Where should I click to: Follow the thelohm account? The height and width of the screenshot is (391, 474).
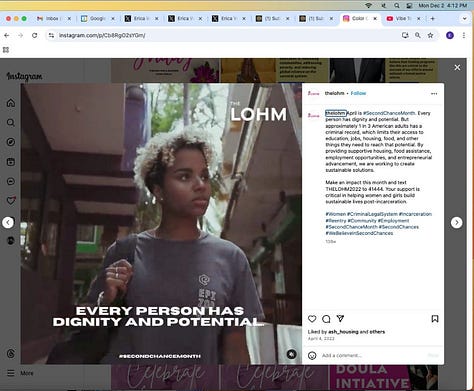[358, 93]
